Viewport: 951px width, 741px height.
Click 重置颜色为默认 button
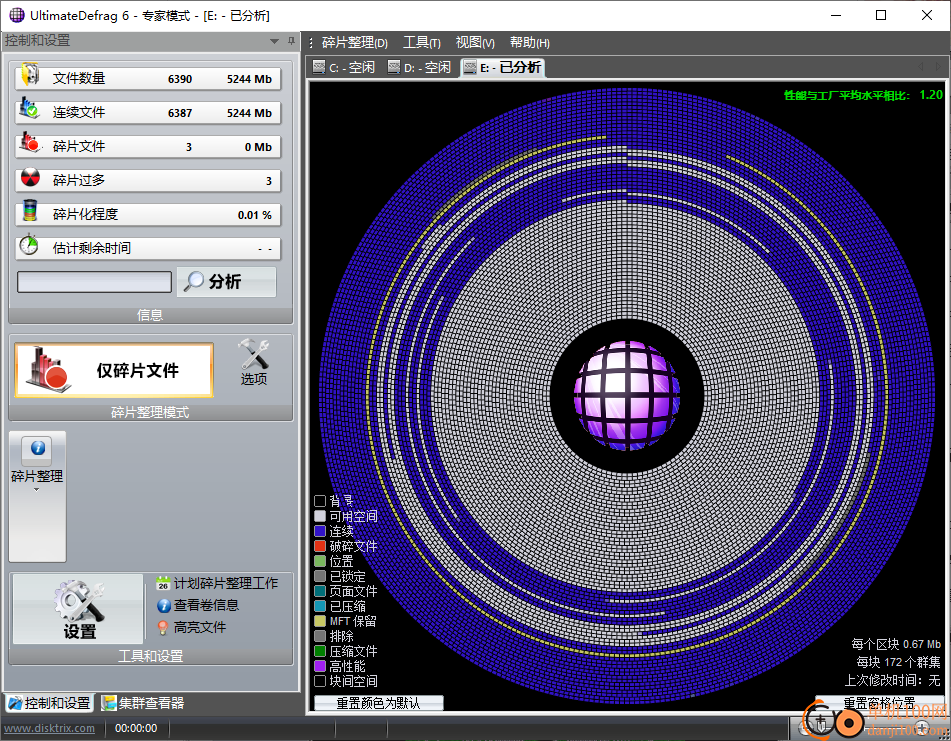point(378,703)
